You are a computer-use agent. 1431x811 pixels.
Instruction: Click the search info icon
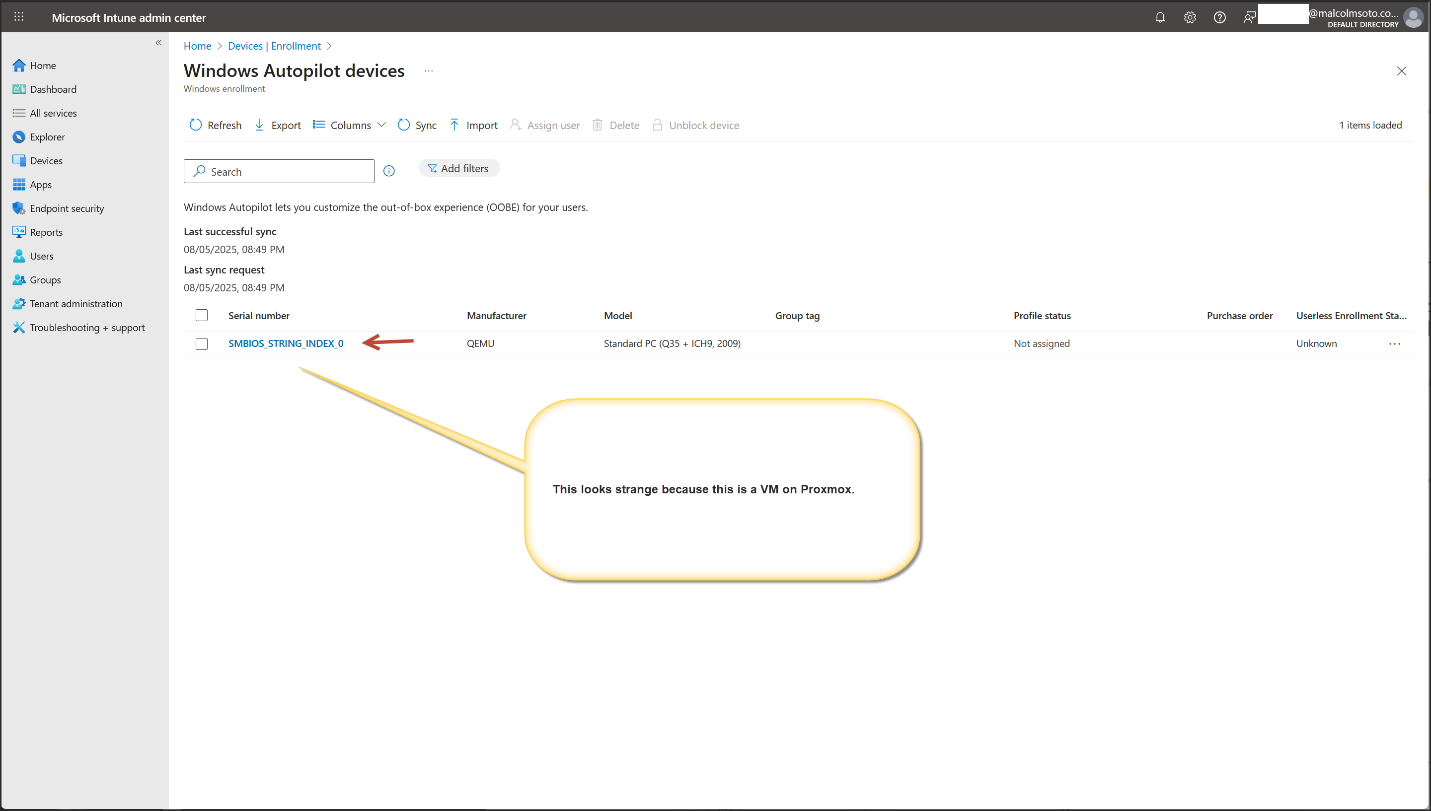point(389,171)
